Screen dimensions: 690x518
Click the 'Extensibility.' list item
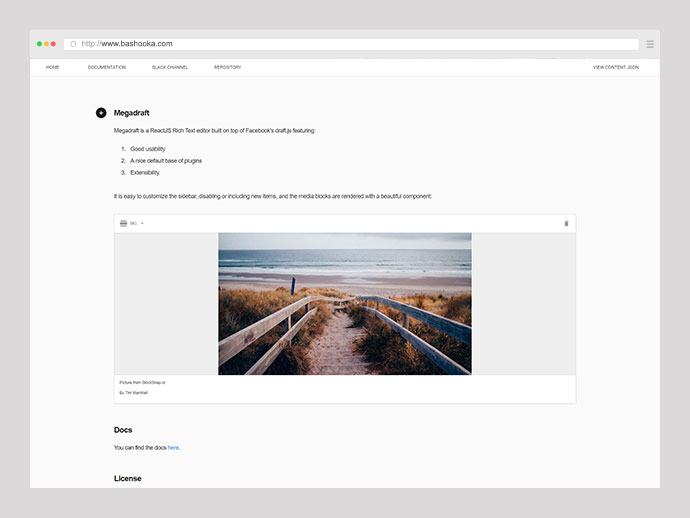145,173
